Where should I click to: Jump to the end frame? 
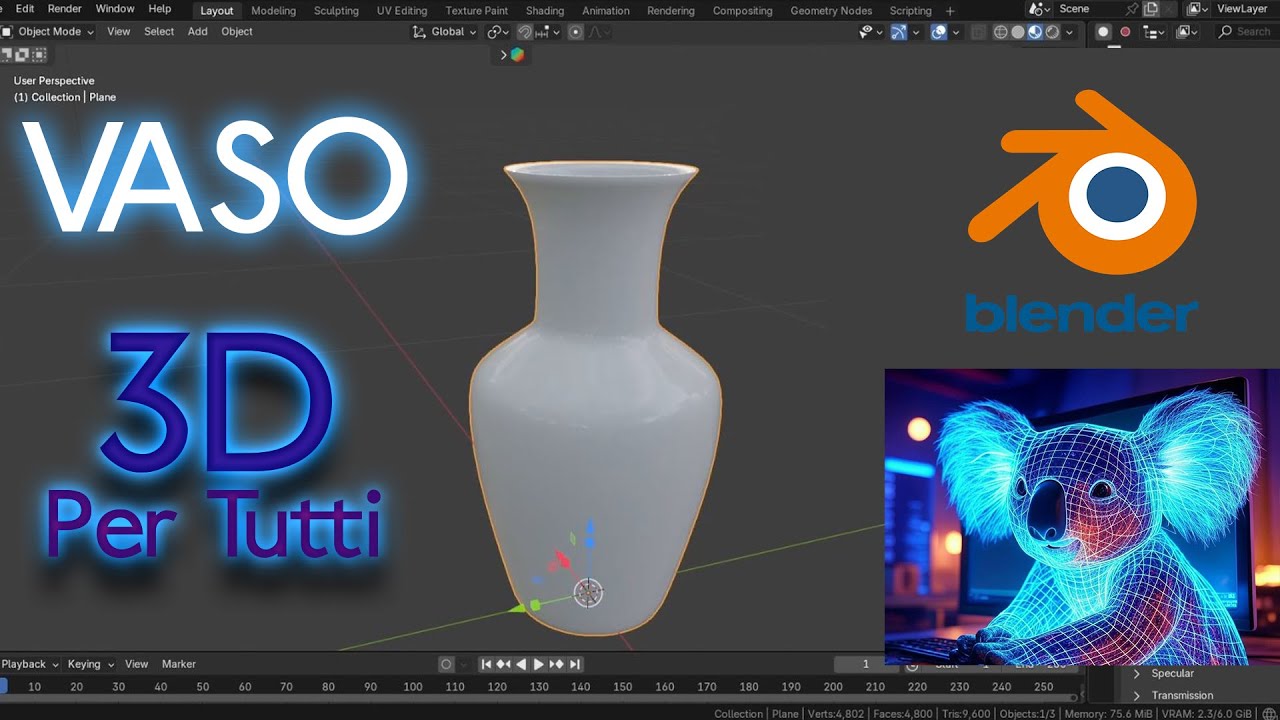574,664
